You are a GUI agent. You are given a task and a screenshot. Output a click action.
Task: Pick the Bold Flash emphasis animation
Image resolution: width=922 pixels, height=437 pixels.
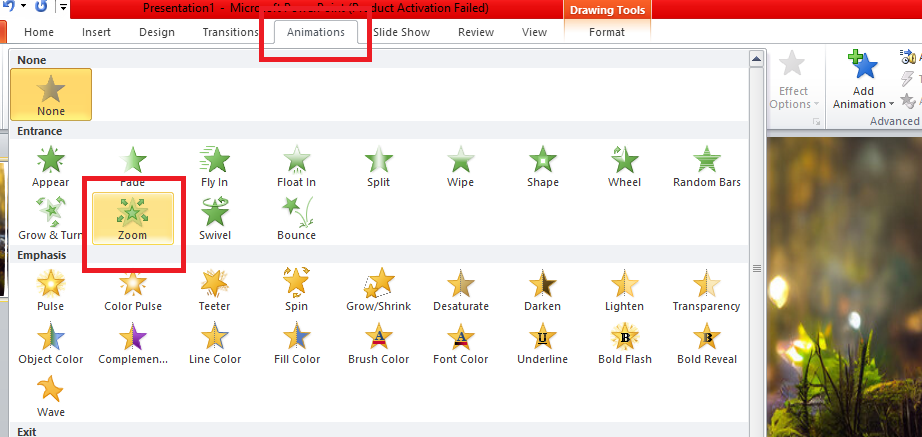pos(624,343)
